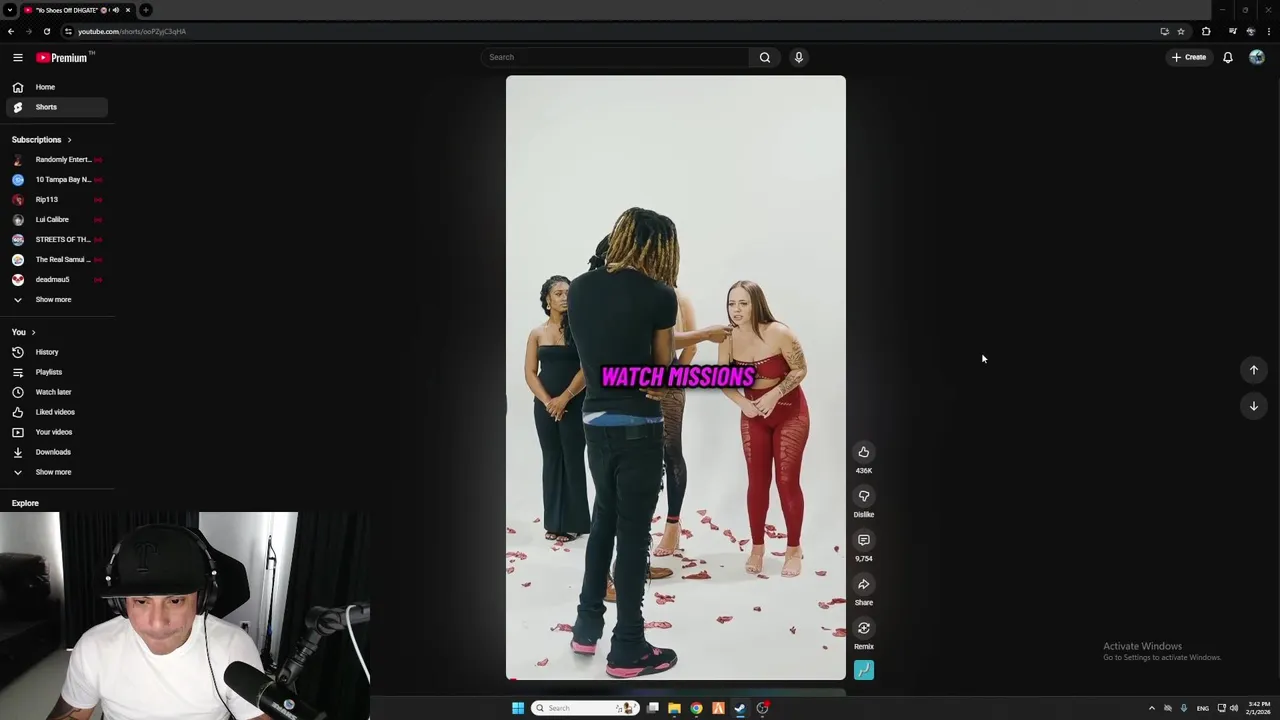Open File Explorer from the taskbar
Screen dimensions: 1280x720
pyautogui.click(x=675, y=708)
